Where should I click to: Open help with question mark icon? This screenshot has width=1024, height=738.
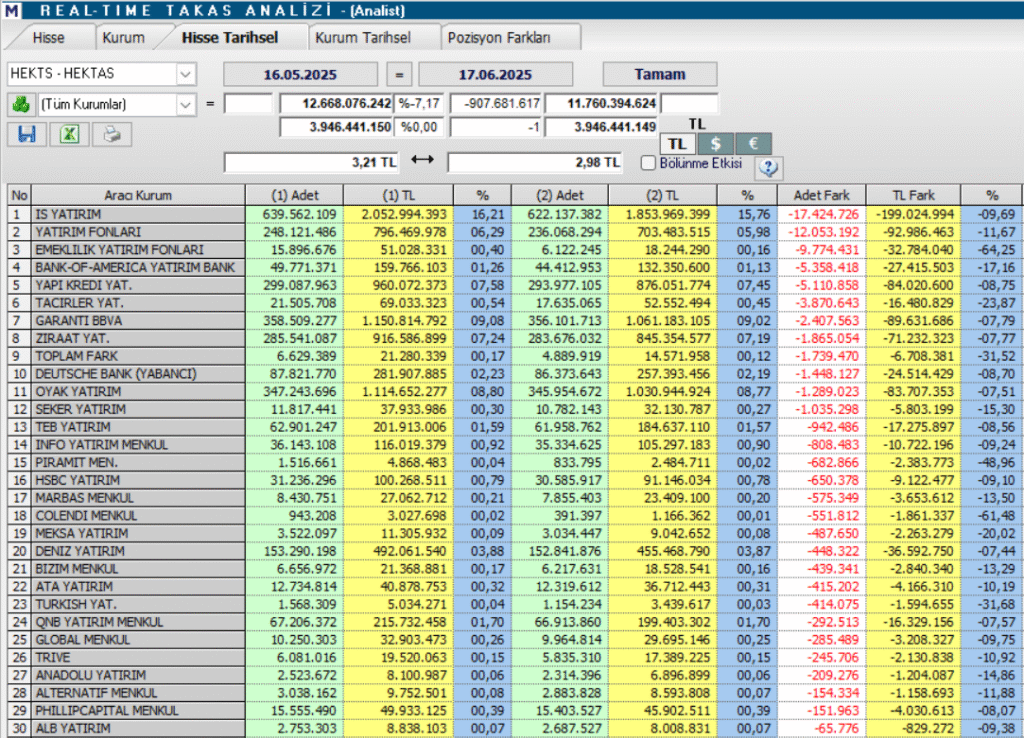(769, 168)
